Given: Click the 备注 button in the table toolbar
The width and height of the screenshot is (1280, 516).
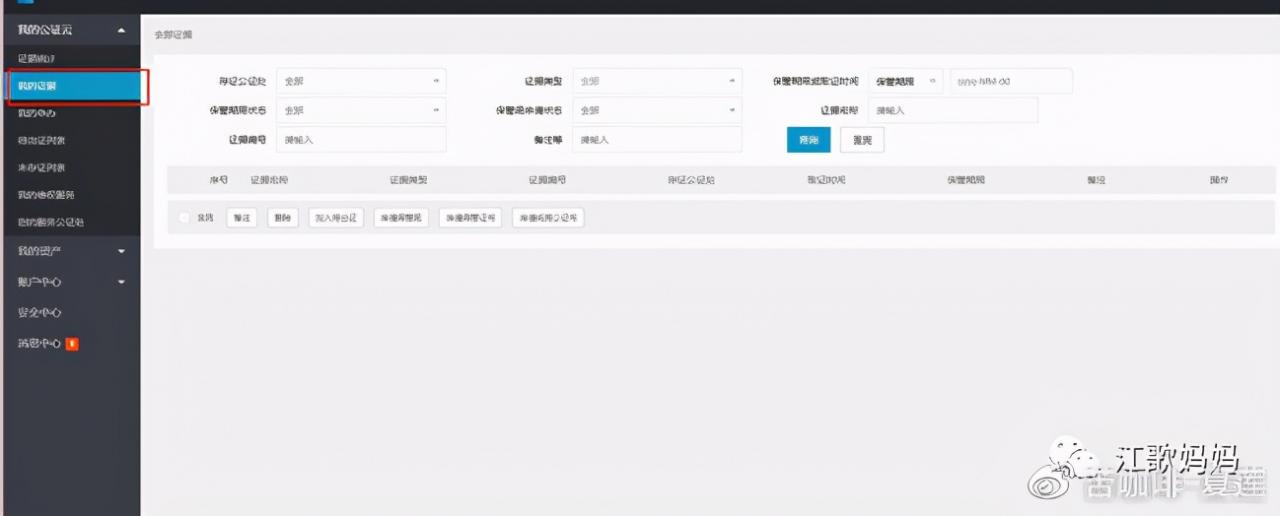Looking at the screenshot, I should click(x=242, y=217).
